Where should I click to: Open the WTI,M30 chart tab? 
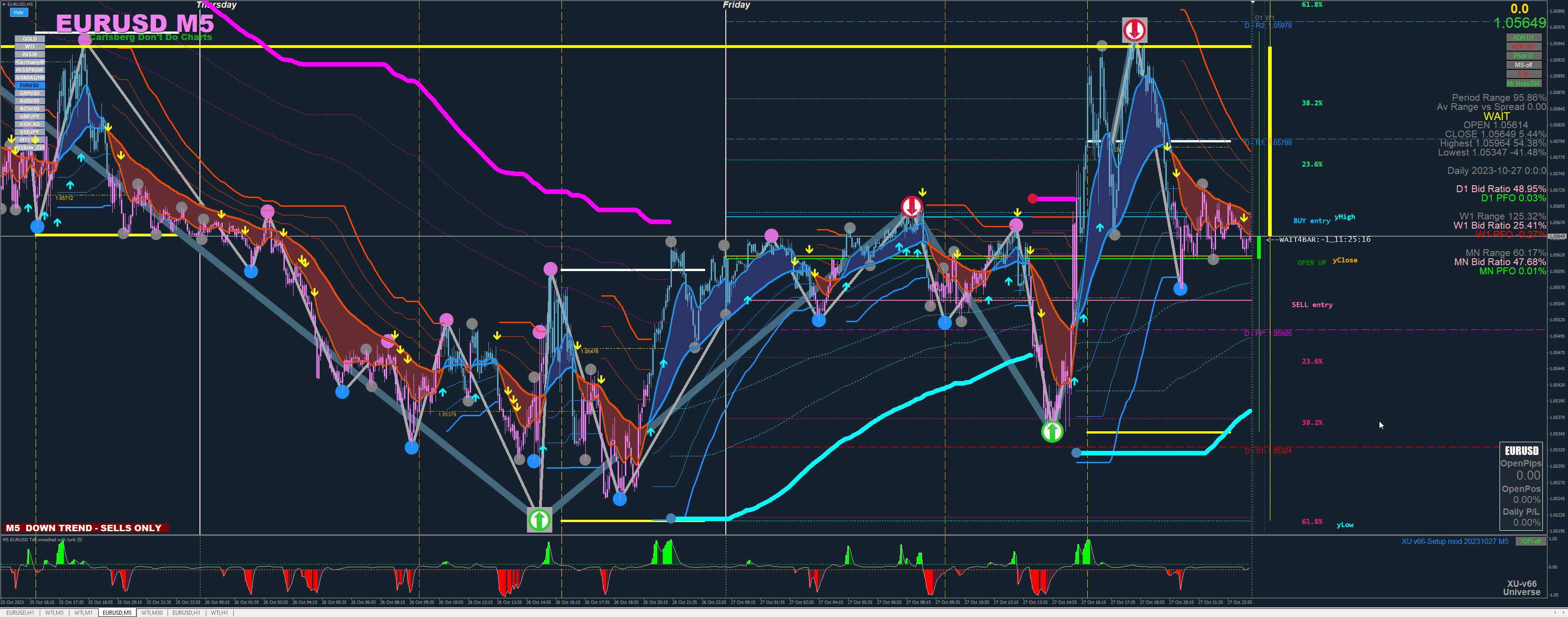(x=152, y=613)
